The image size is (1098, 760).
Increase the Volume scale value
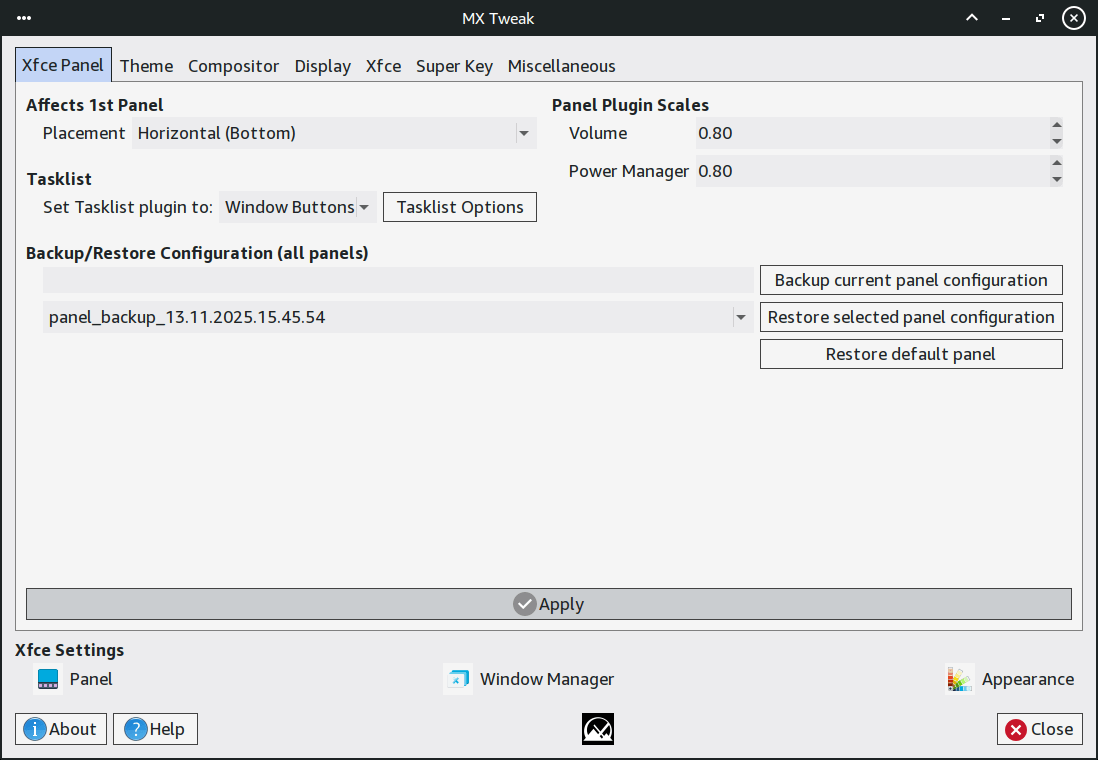tap(1056, 126)
